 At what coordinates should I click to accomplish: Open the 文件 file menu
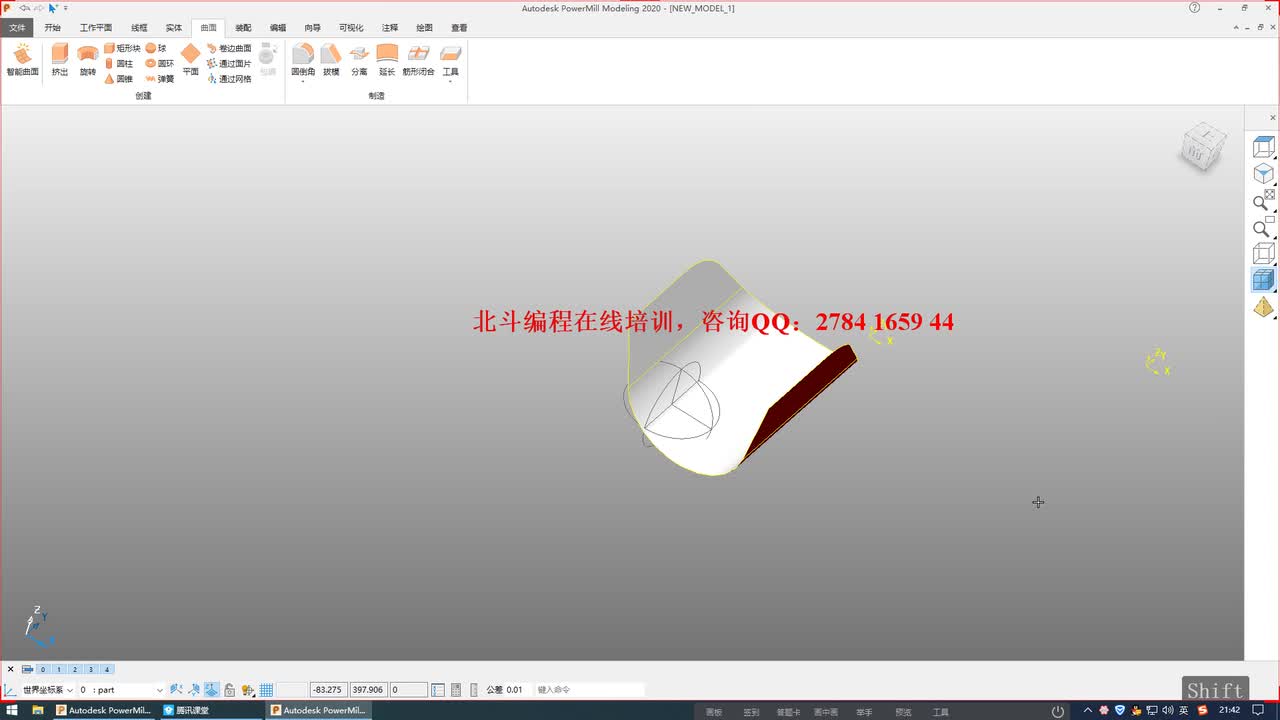coord(17,28)
